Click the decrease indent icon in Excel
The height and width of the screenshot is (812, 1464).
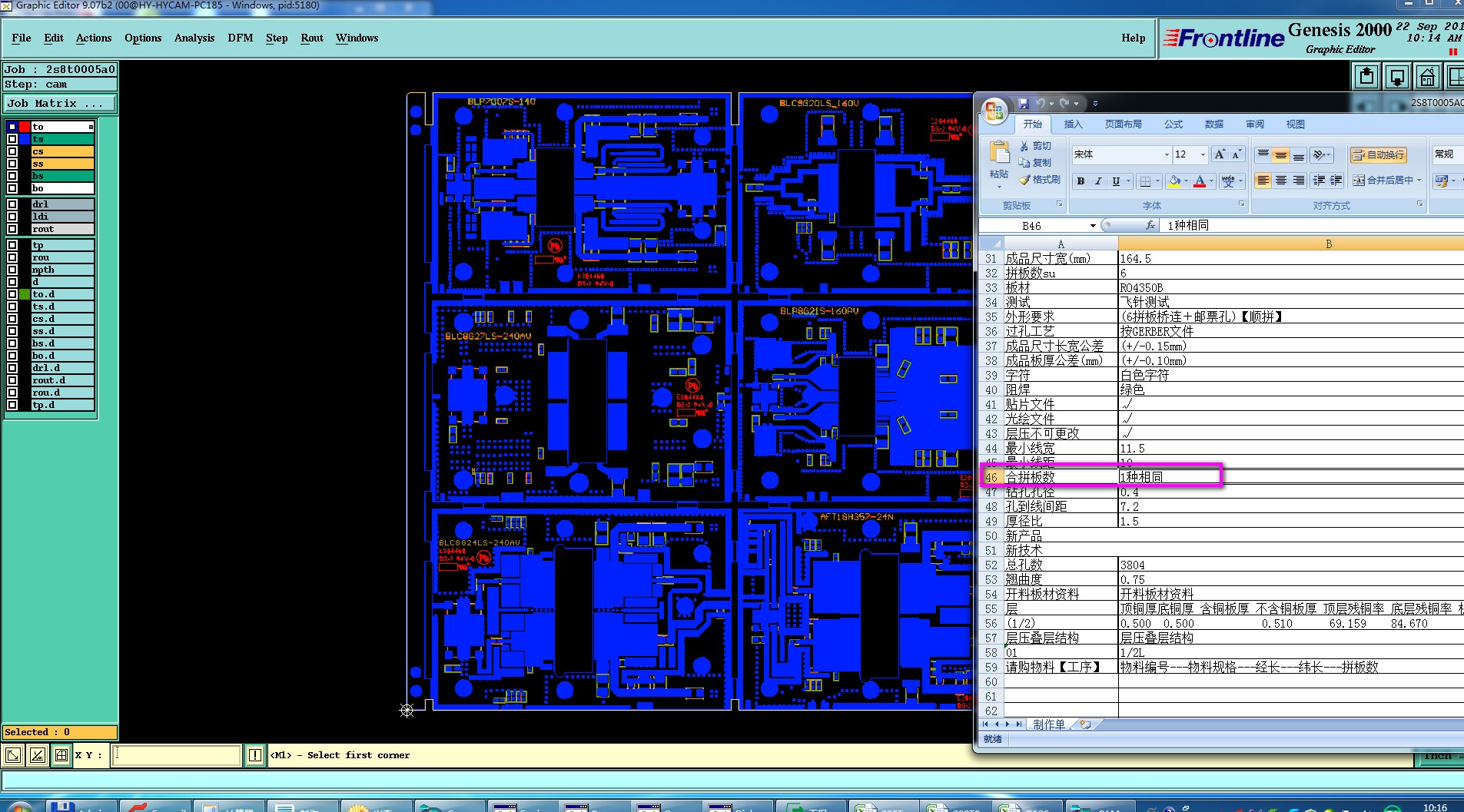tap(1320, 180)
